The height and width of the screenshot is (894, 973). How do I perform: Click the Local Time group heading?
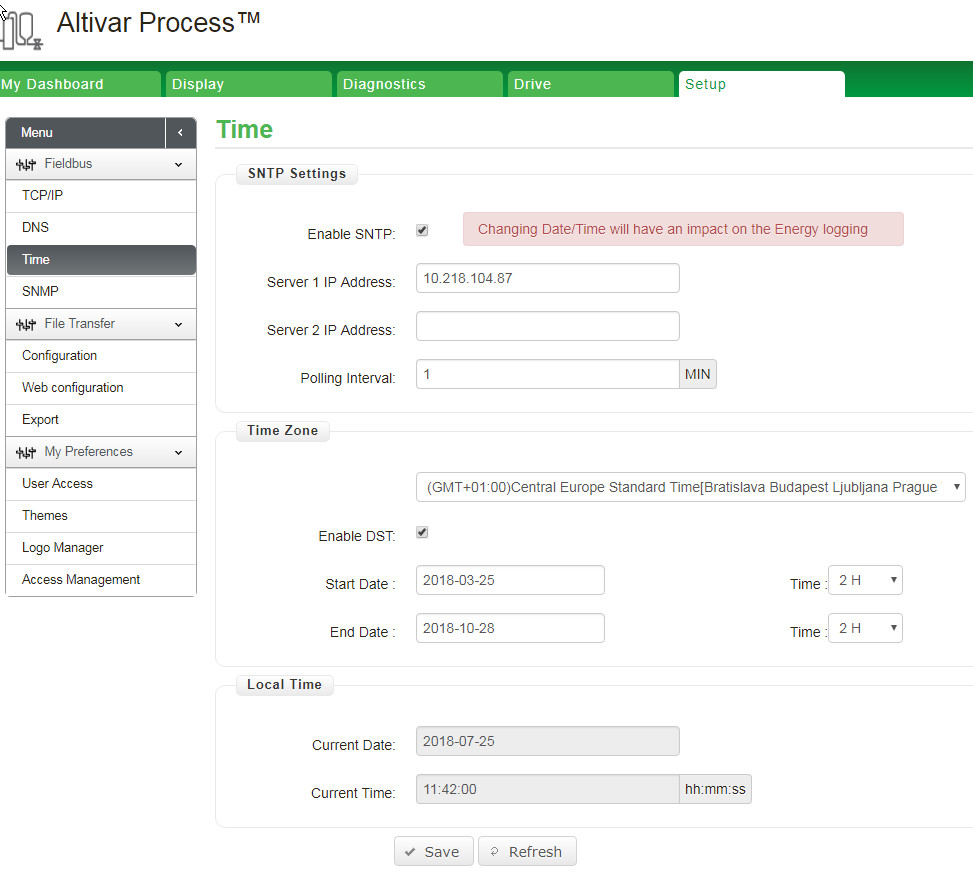pyautogui.click(x=284, y=684)
